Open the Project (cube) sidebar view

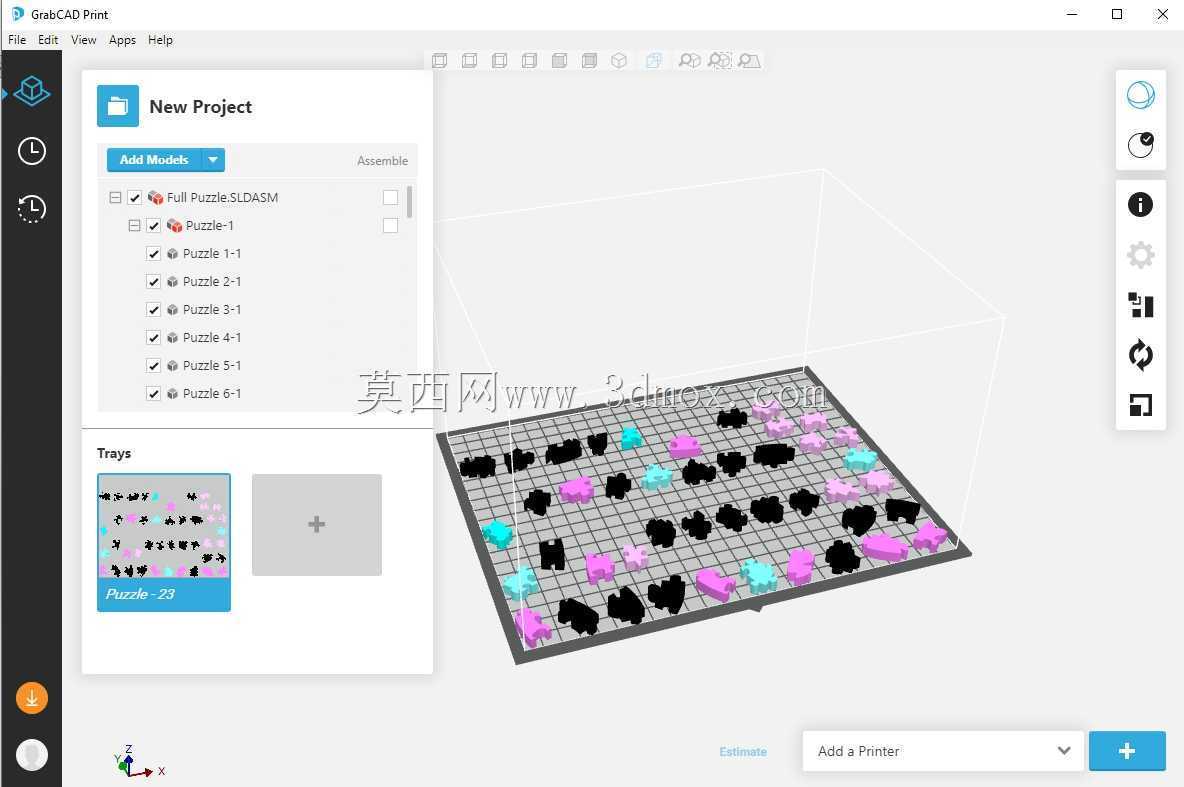[32, 92]
